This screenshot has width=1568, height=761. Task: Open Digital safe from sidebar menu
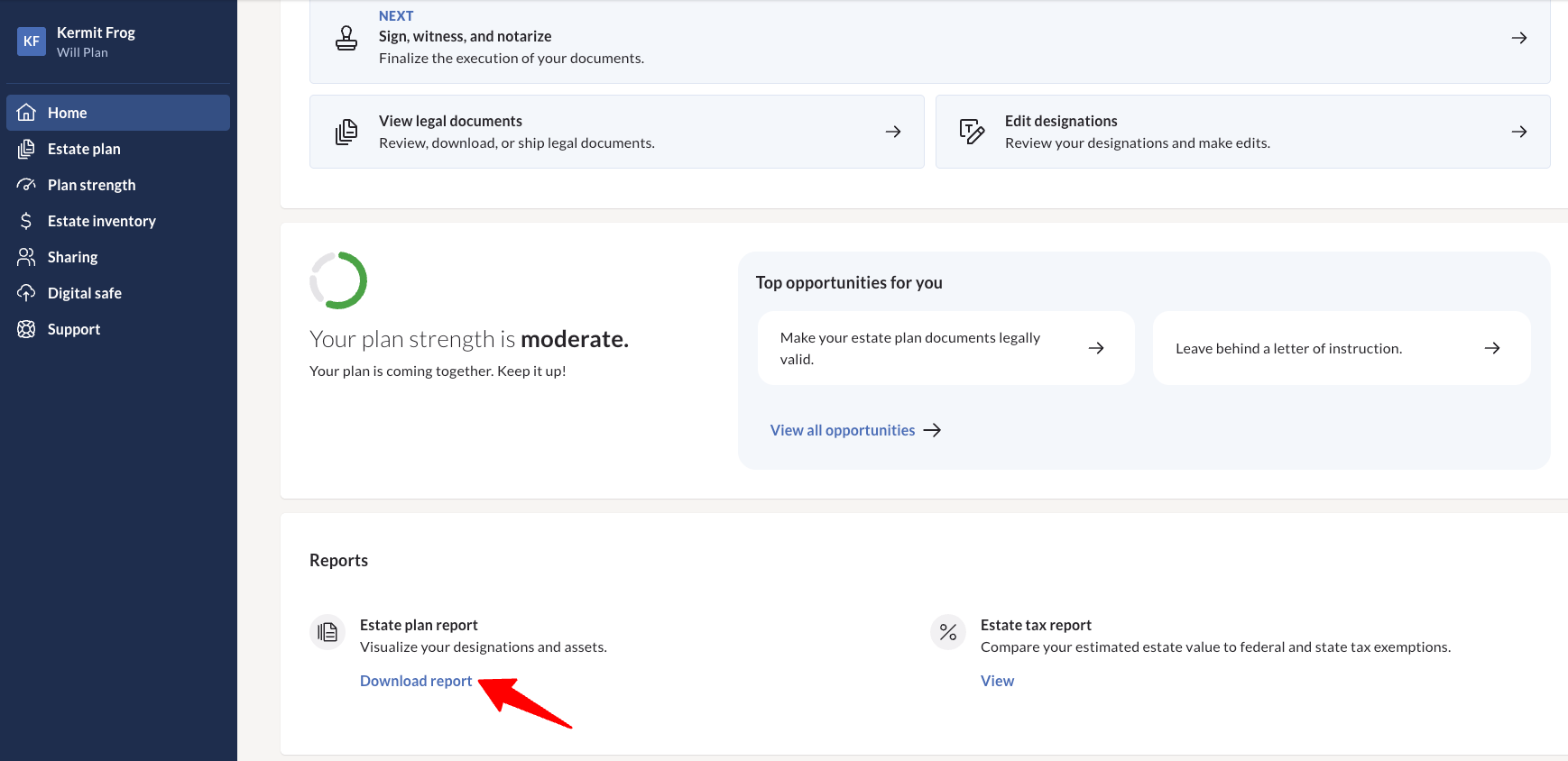pos(84,293)
